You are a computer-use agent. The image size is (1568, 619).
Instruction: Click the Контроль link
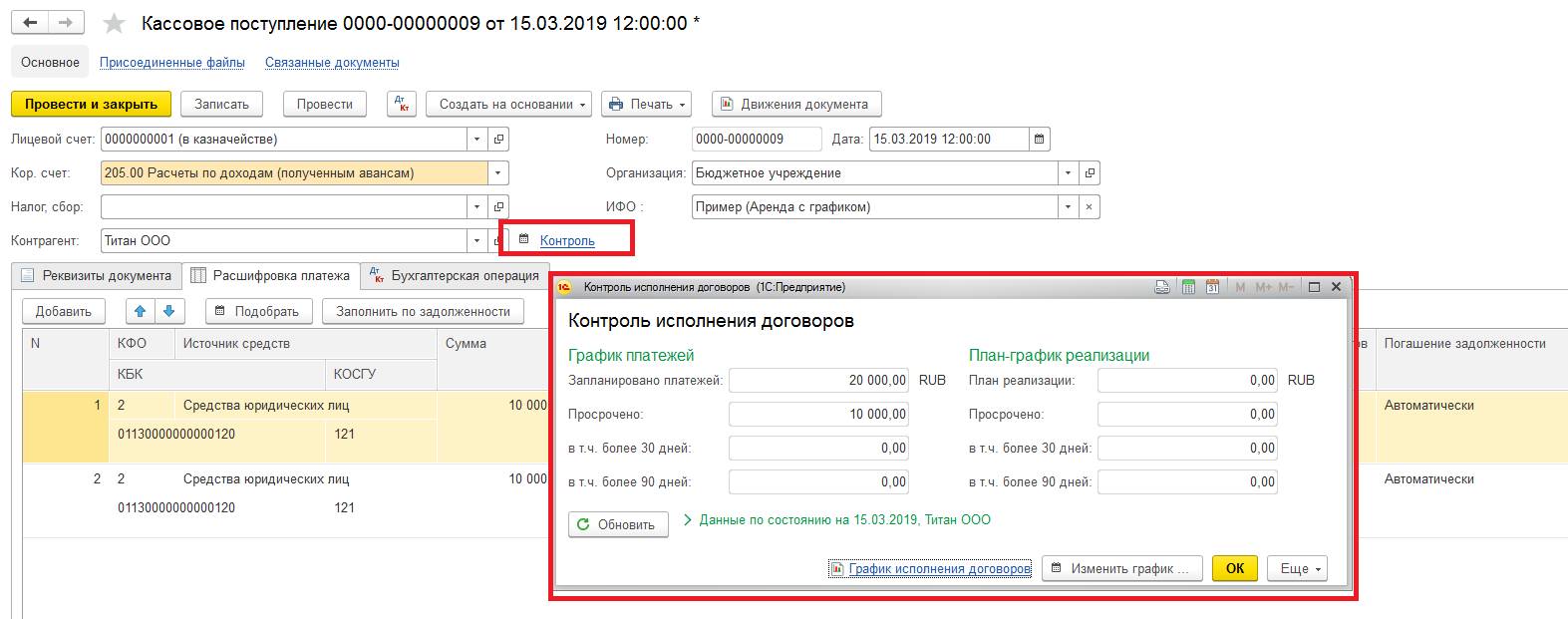567,240
